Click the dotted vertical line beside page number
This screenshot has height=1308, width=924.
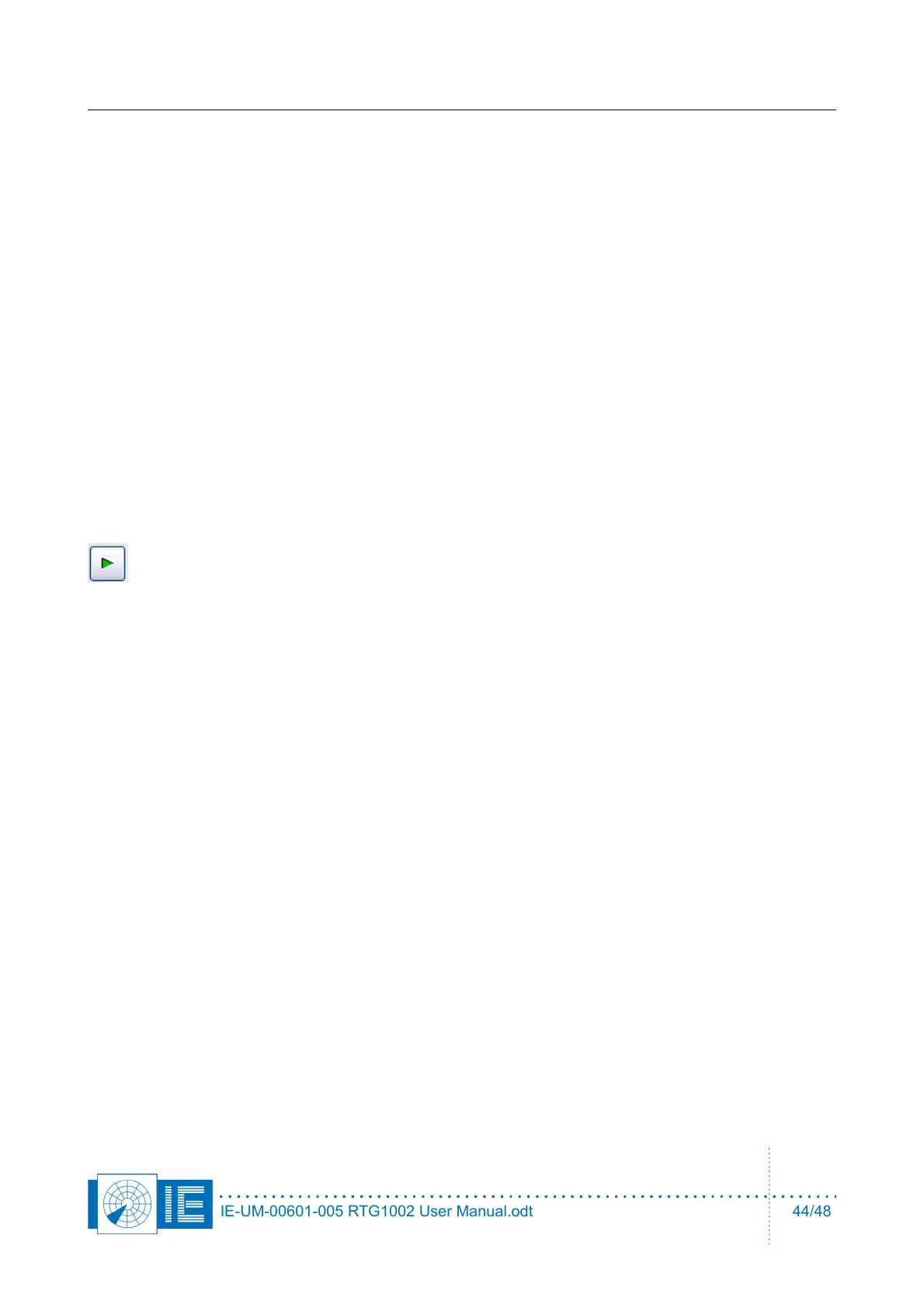769,1196
